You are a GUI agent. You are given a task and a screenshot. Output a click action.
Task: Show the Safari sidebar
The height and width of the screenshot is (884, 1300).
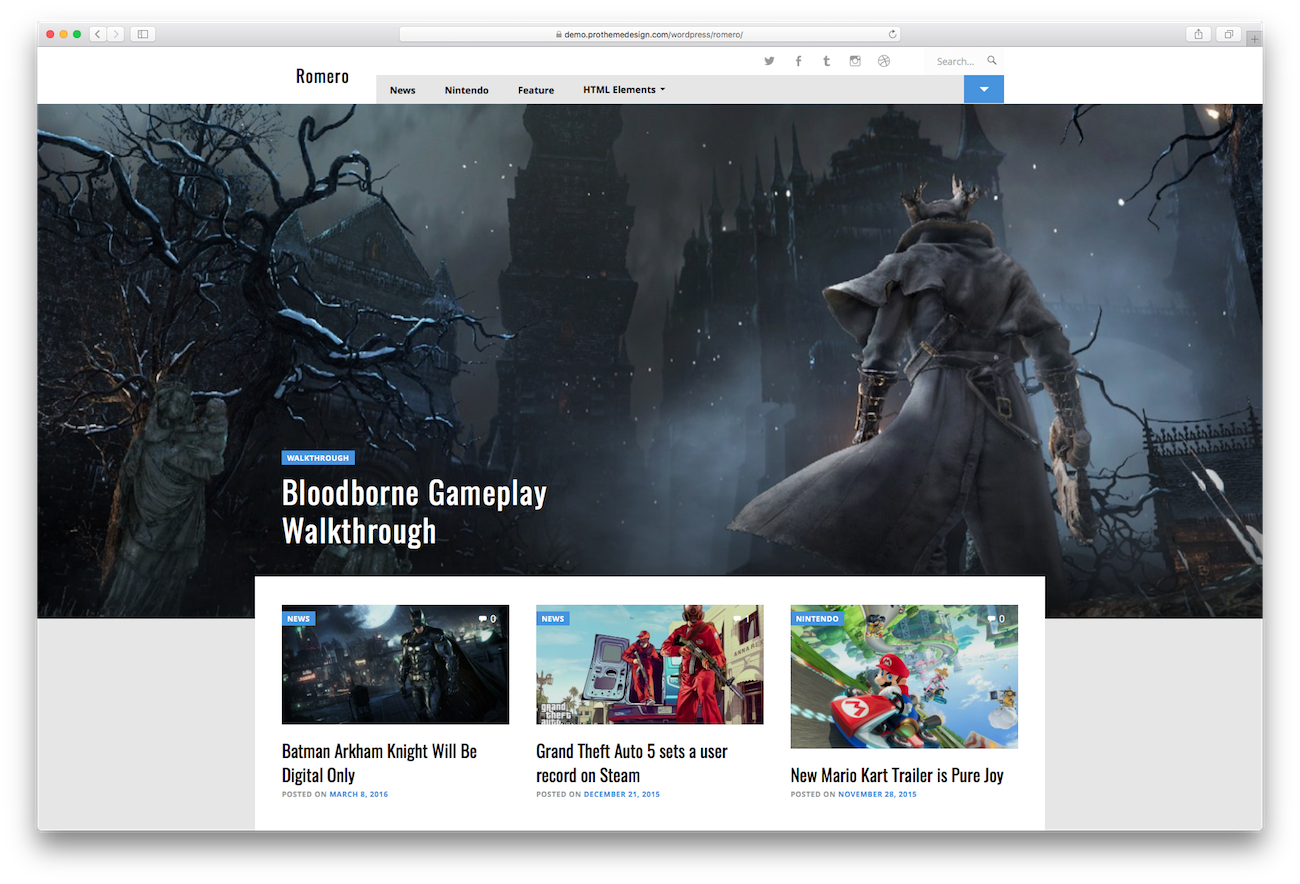click(143, 34)
